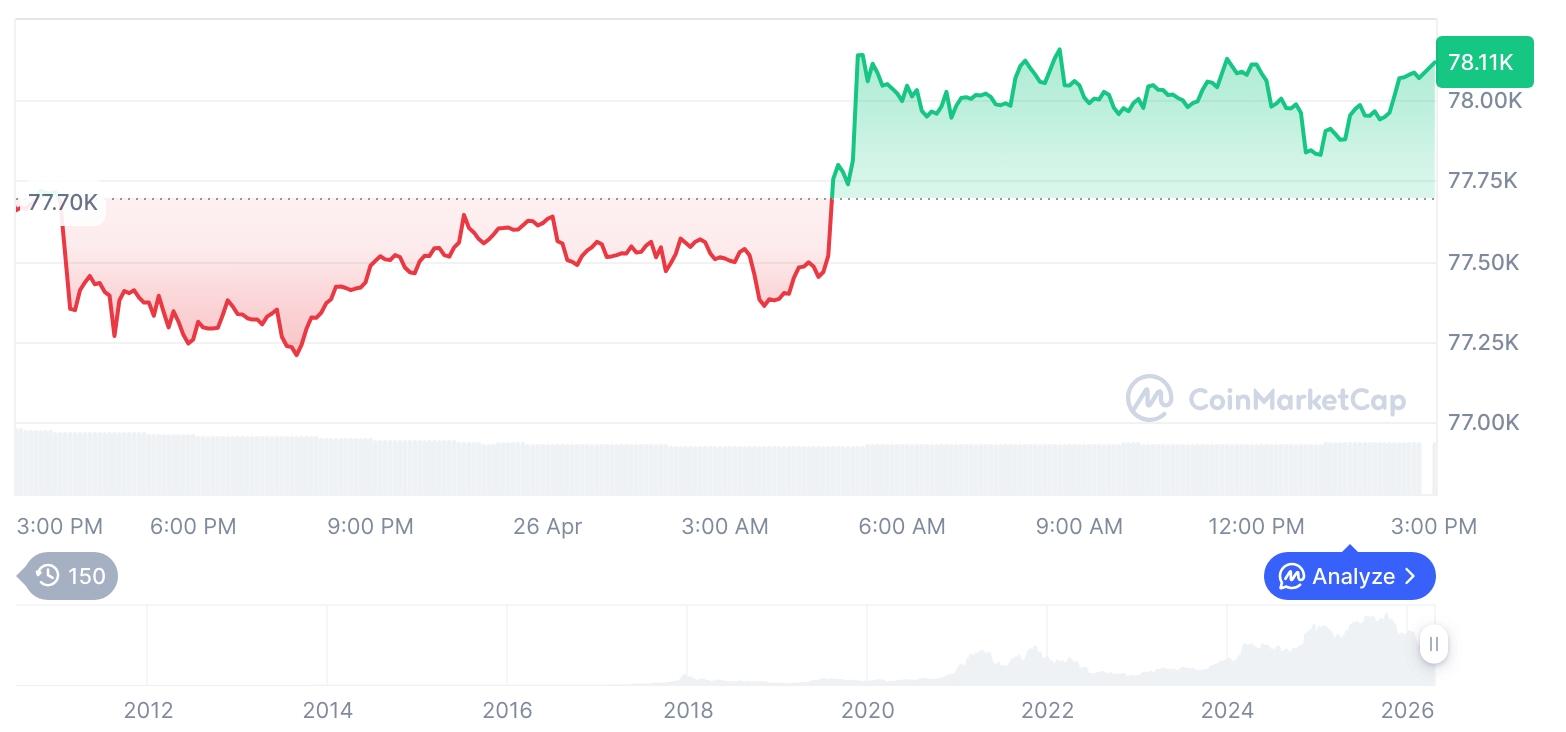The image size is (1566, 732).
Task: Open the 150 history badge
Action: (70, 576)
